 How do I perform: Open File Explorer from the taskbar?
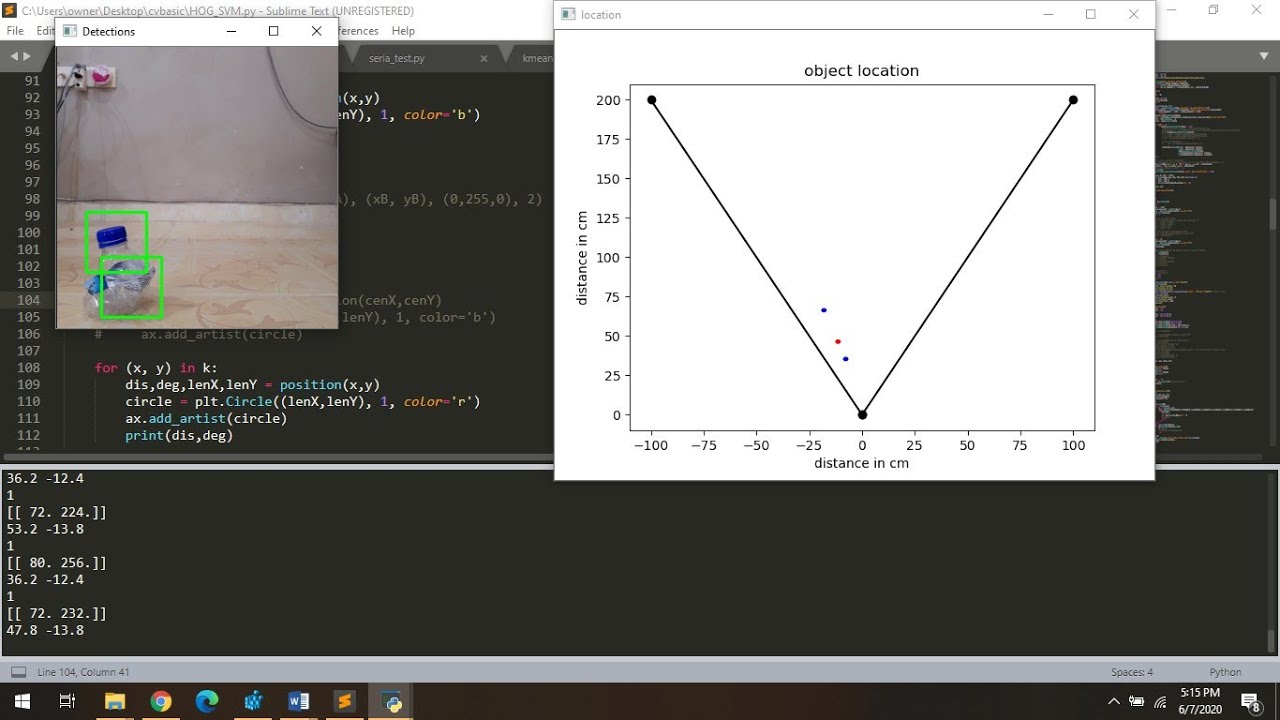click(115, 702)
